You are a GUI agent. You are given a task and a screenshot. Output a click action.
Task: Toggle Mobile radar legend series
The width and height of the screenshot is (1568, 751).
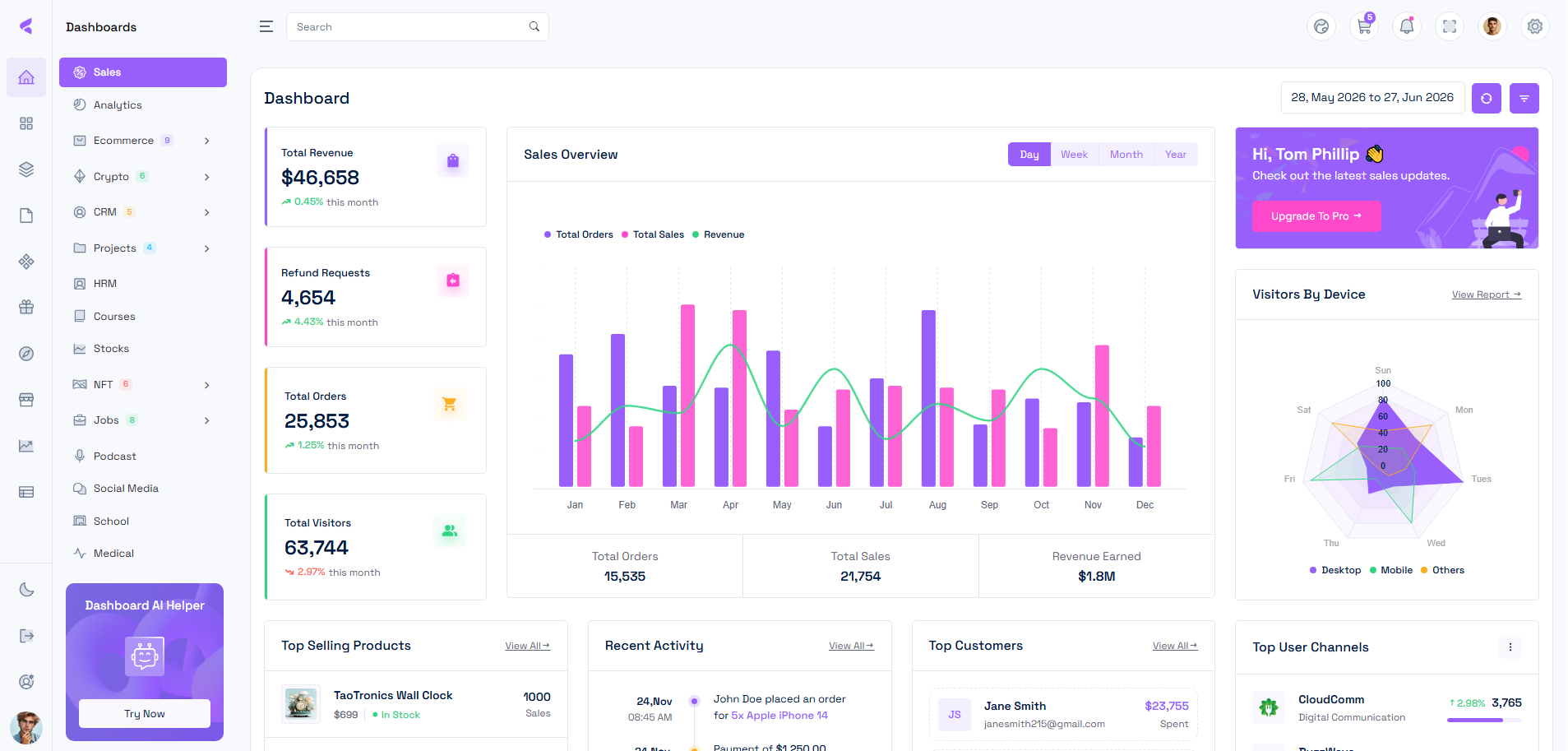coord(1391,570)
